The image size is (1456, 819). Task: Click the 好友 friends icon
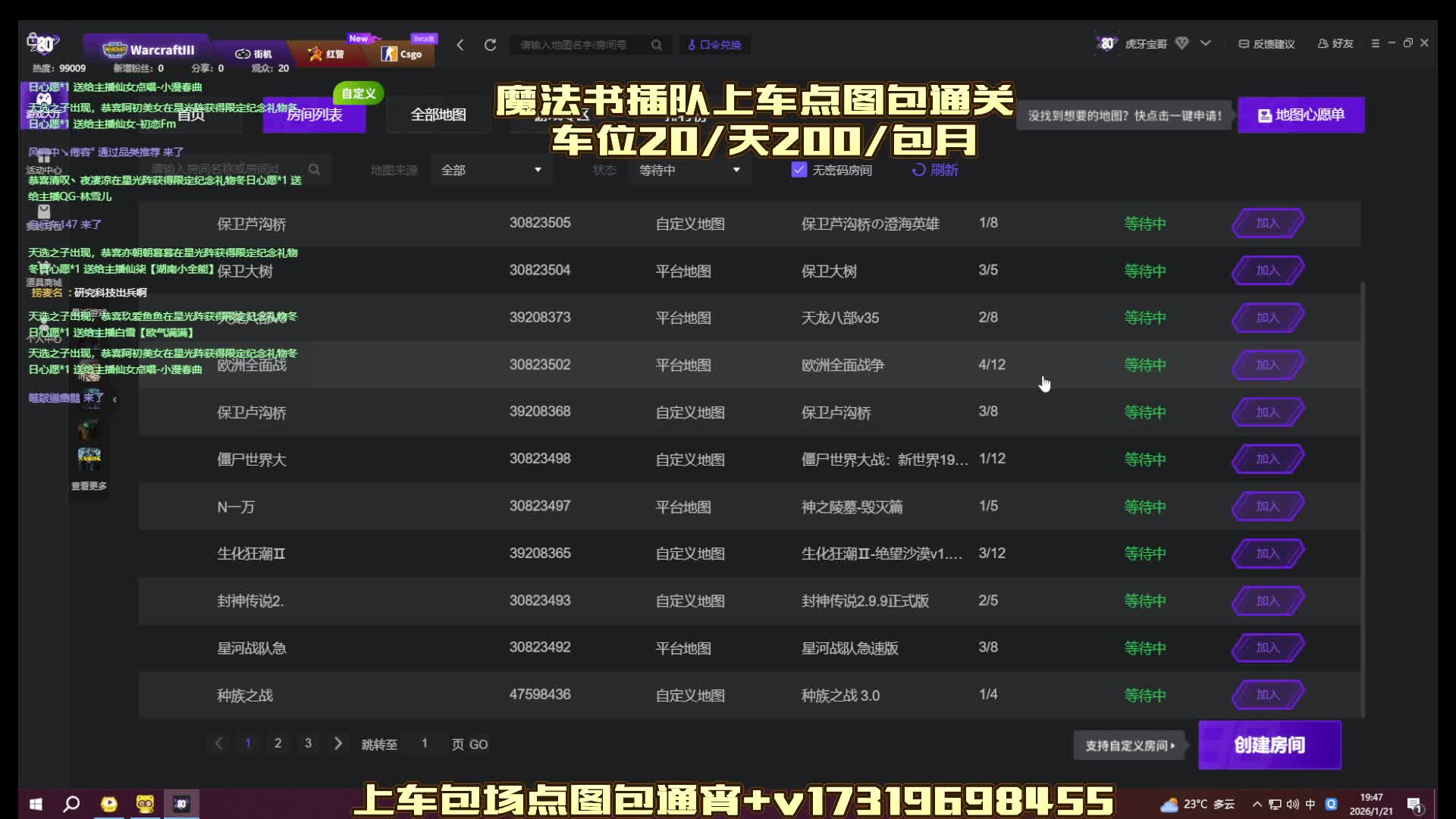tap(1323, 43)
